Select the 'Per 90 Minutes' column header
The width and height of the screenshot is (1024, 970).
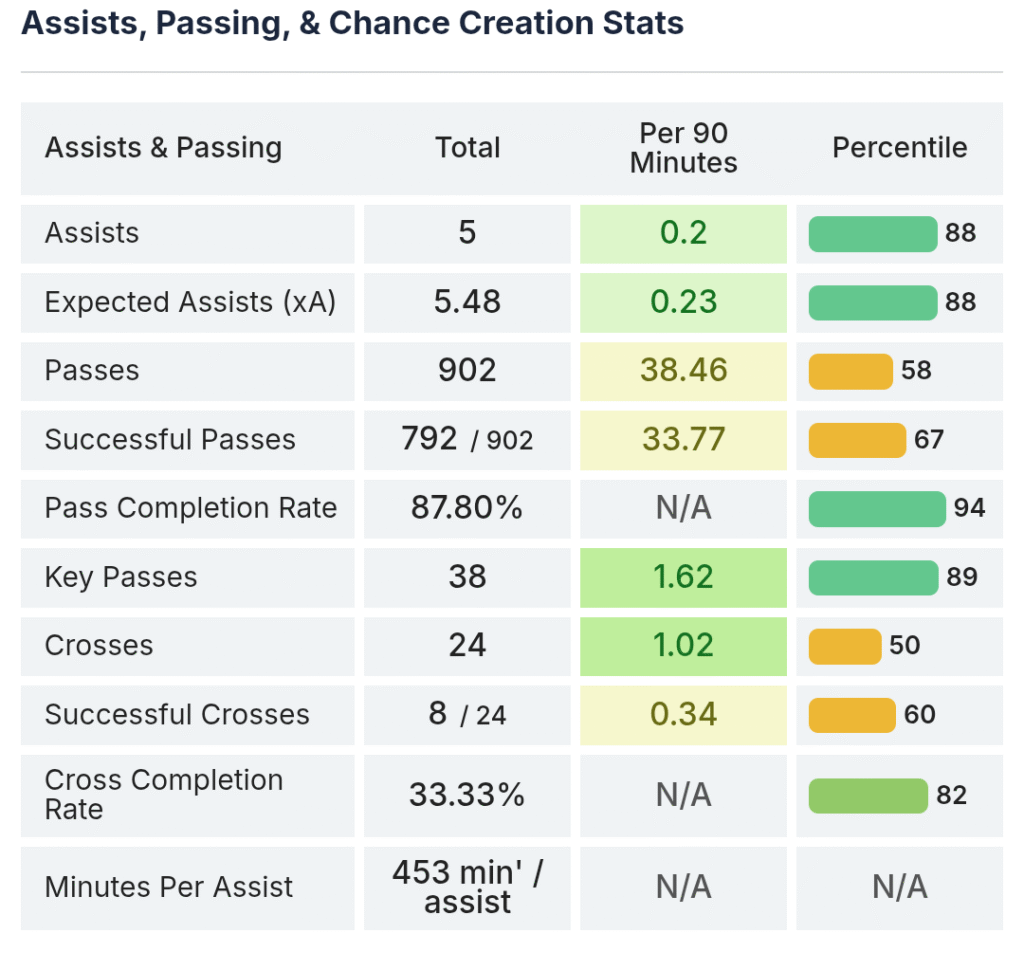[x=683, y=148]
